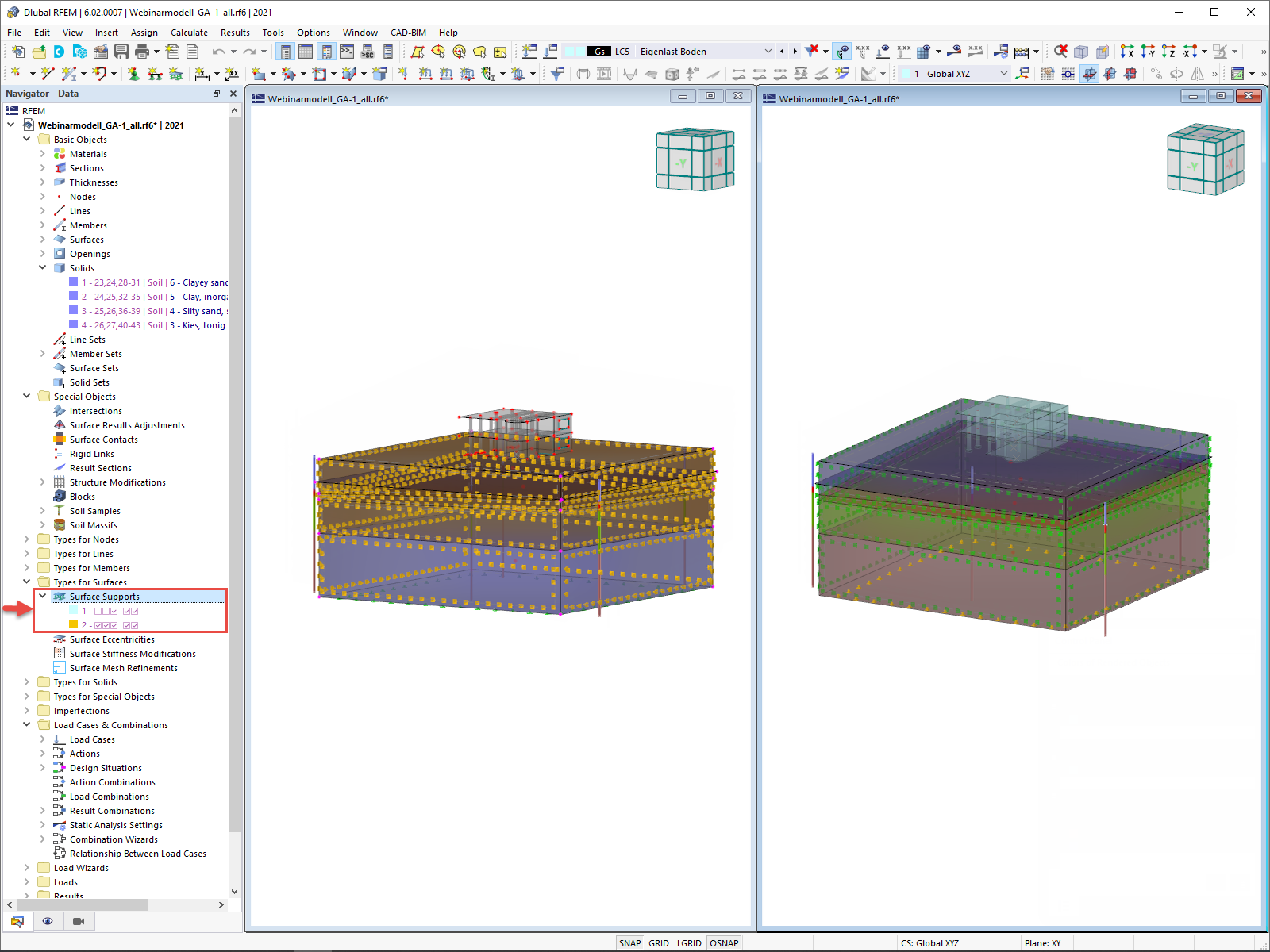Toggle GRID in the status bar
Viewport: 1270px width, 952px height.
tap(659, 943)
